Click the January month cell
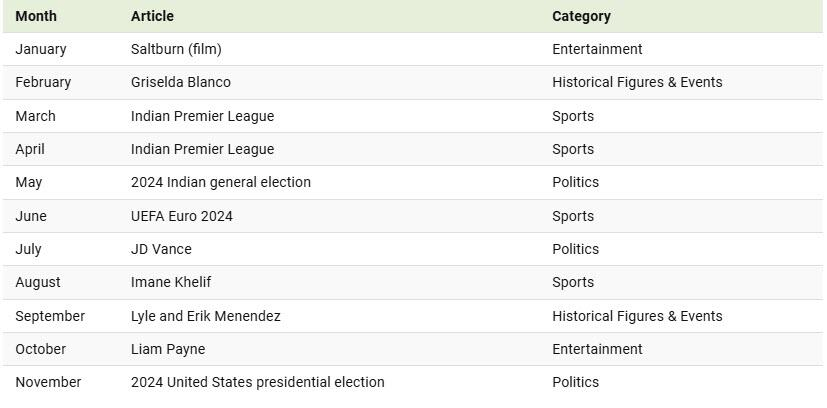The width and height of the screenshot is (827, 408). pyautogui.click(x=41, y=49)
